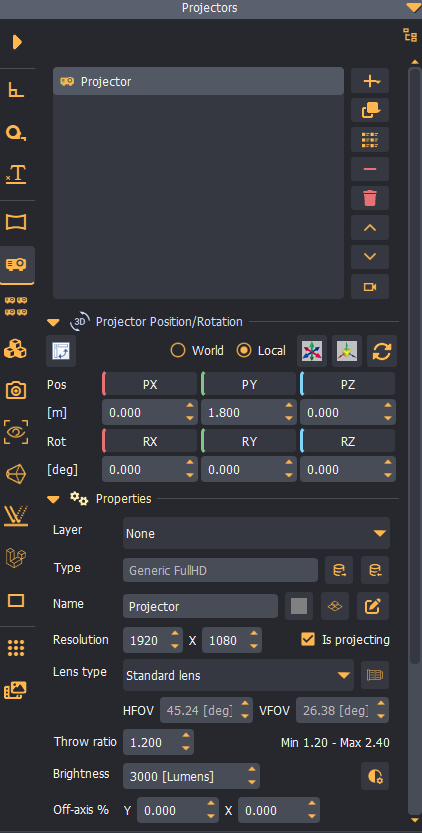Increase the Off-axis Y value stepper

click(x=210, y=804)
